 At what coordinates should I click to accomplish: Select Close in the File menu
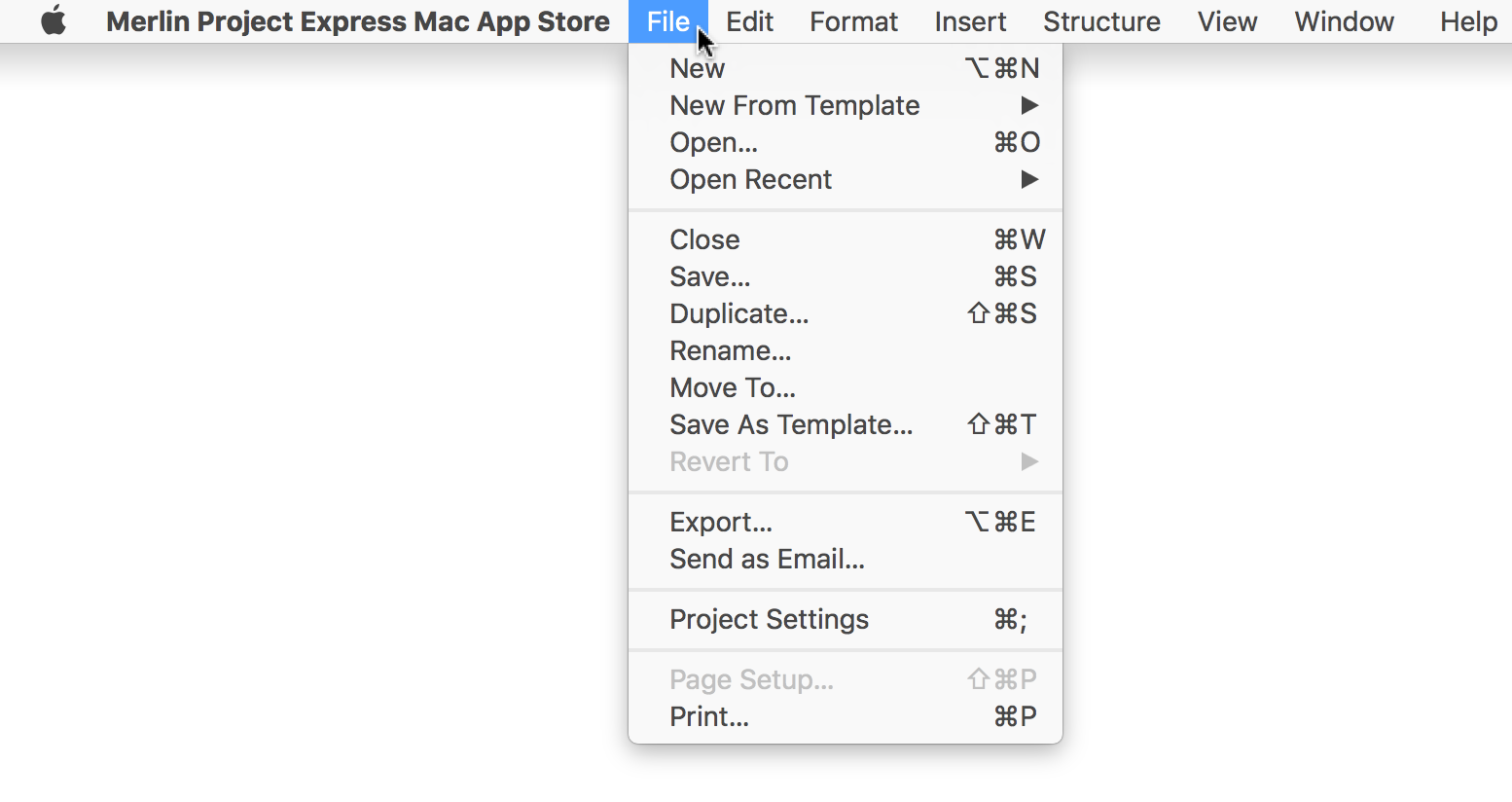coord(846,239)
